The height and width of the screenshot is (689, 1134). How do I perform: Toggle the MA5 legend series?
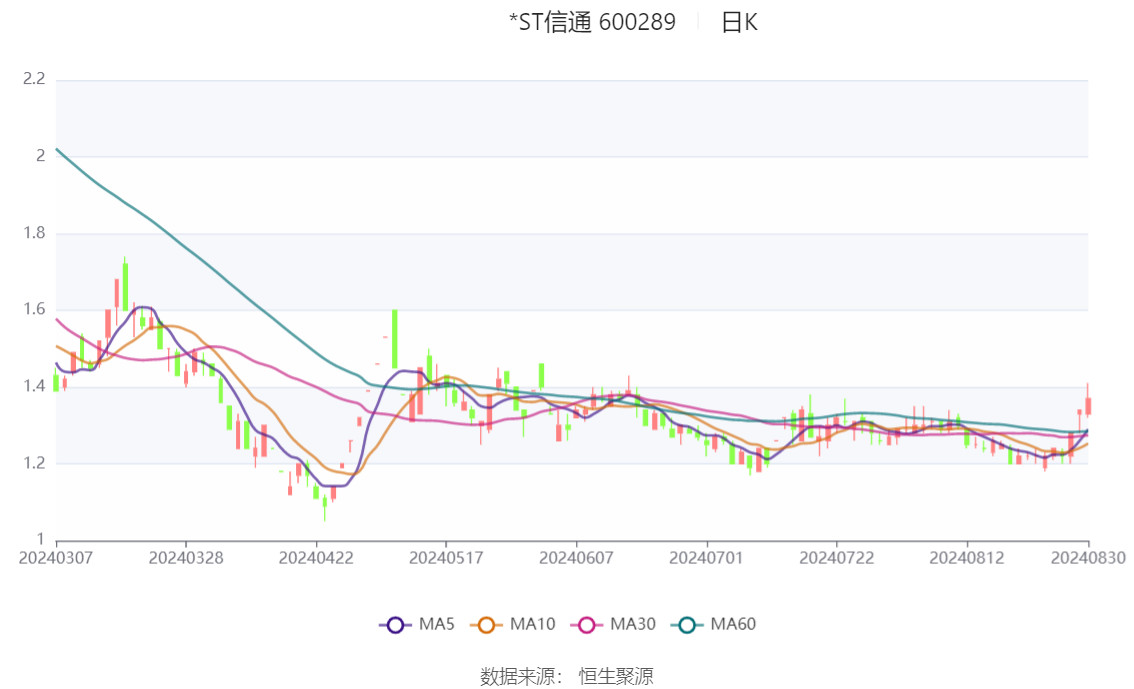click(x=417, y=625)
